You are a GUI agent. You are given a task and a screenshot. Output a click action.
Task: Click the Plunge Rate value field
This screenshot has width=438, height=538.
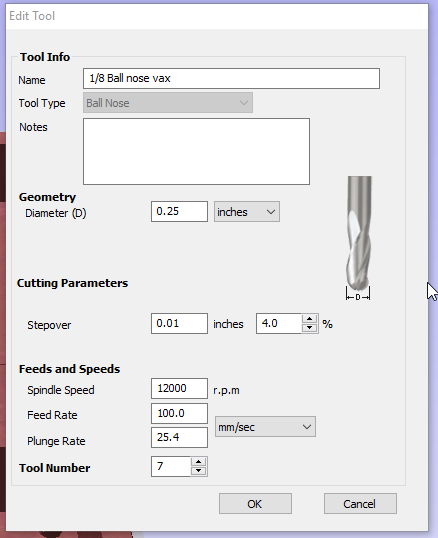pyautogui.click(x=179, y=437)
